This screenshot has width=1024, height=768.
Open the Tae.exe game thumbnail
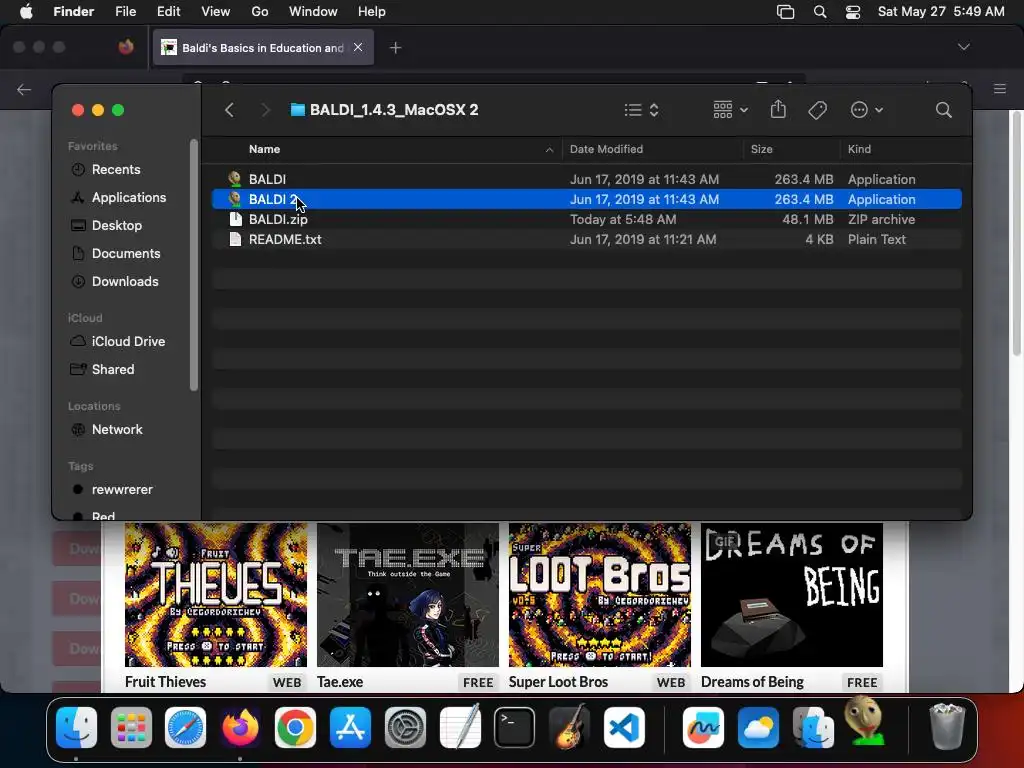pyautogui.click(x=408, y=594)
